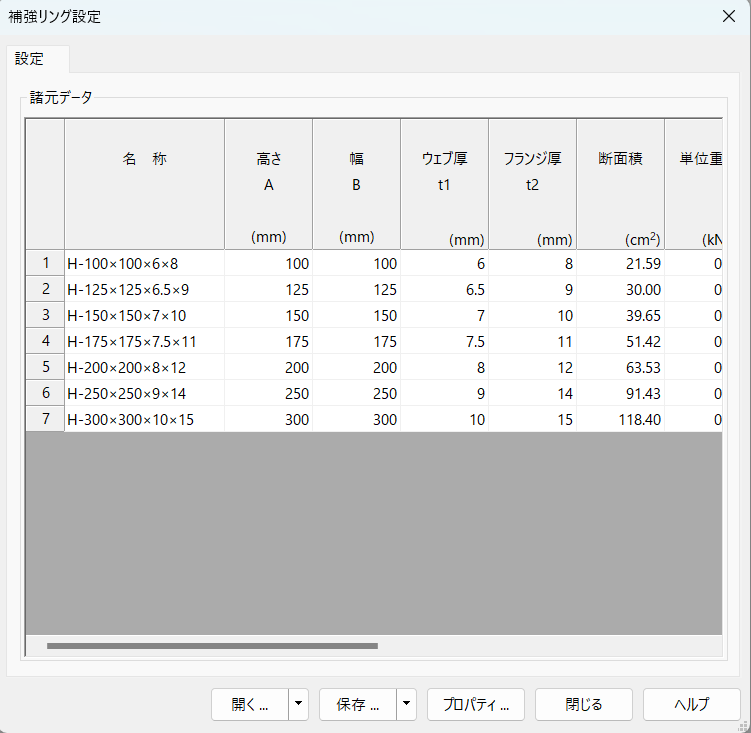Select row header number 7
The width and height of the screenshot is (751, 733).
point(45,419)
